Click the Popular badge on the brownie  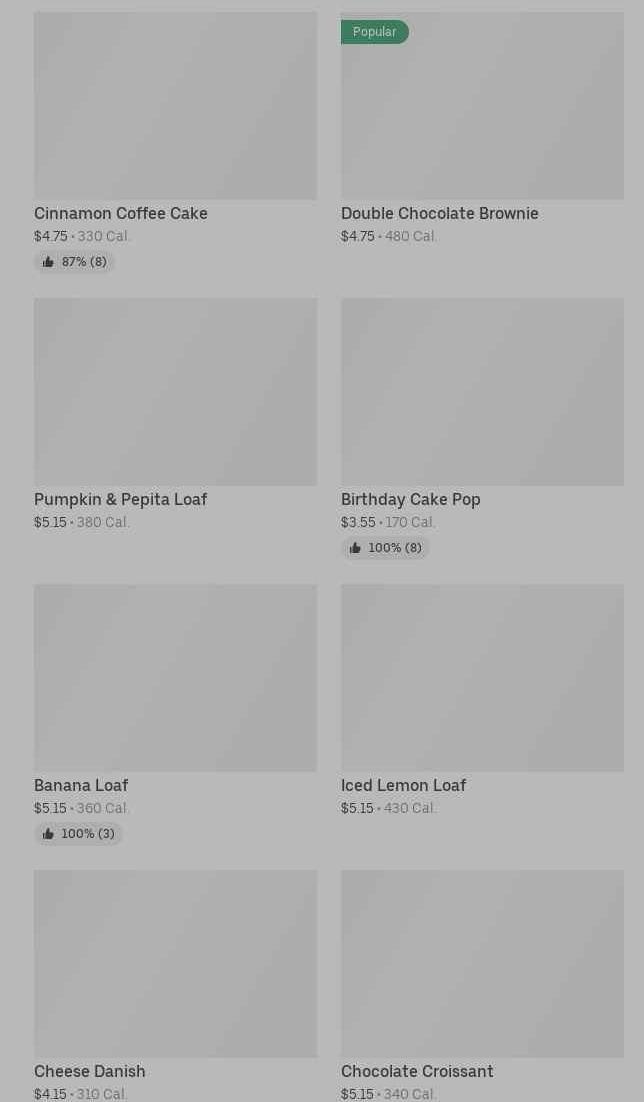374,32
